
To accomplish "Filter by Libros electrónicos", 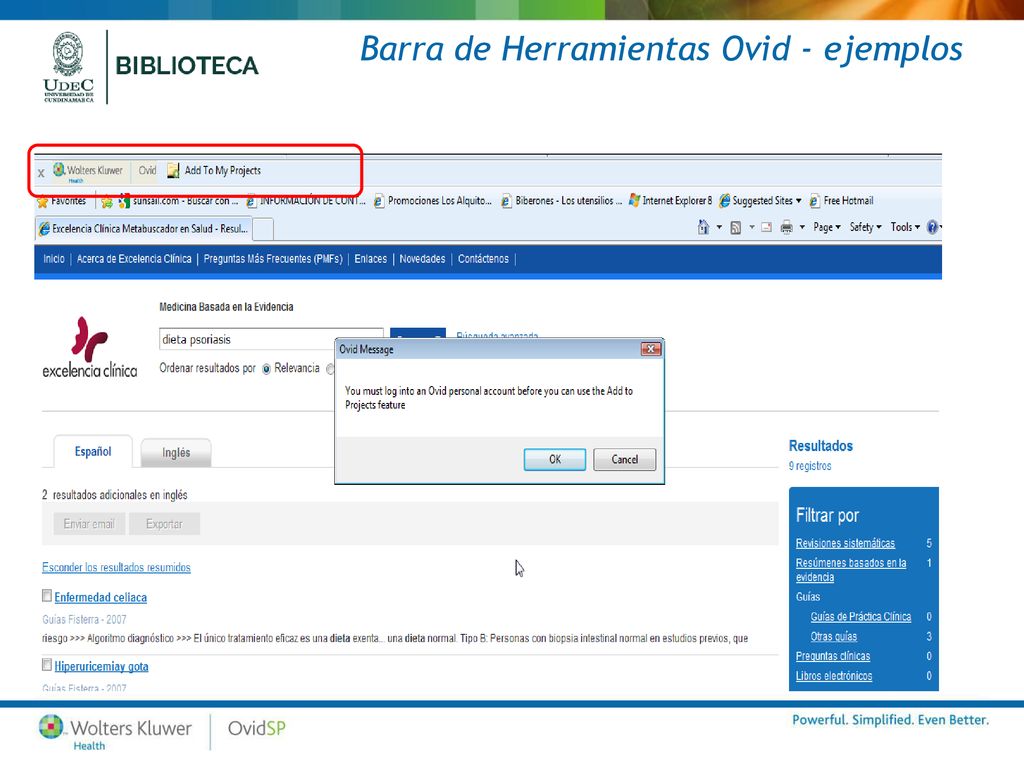I will click(x=834, y=676).
